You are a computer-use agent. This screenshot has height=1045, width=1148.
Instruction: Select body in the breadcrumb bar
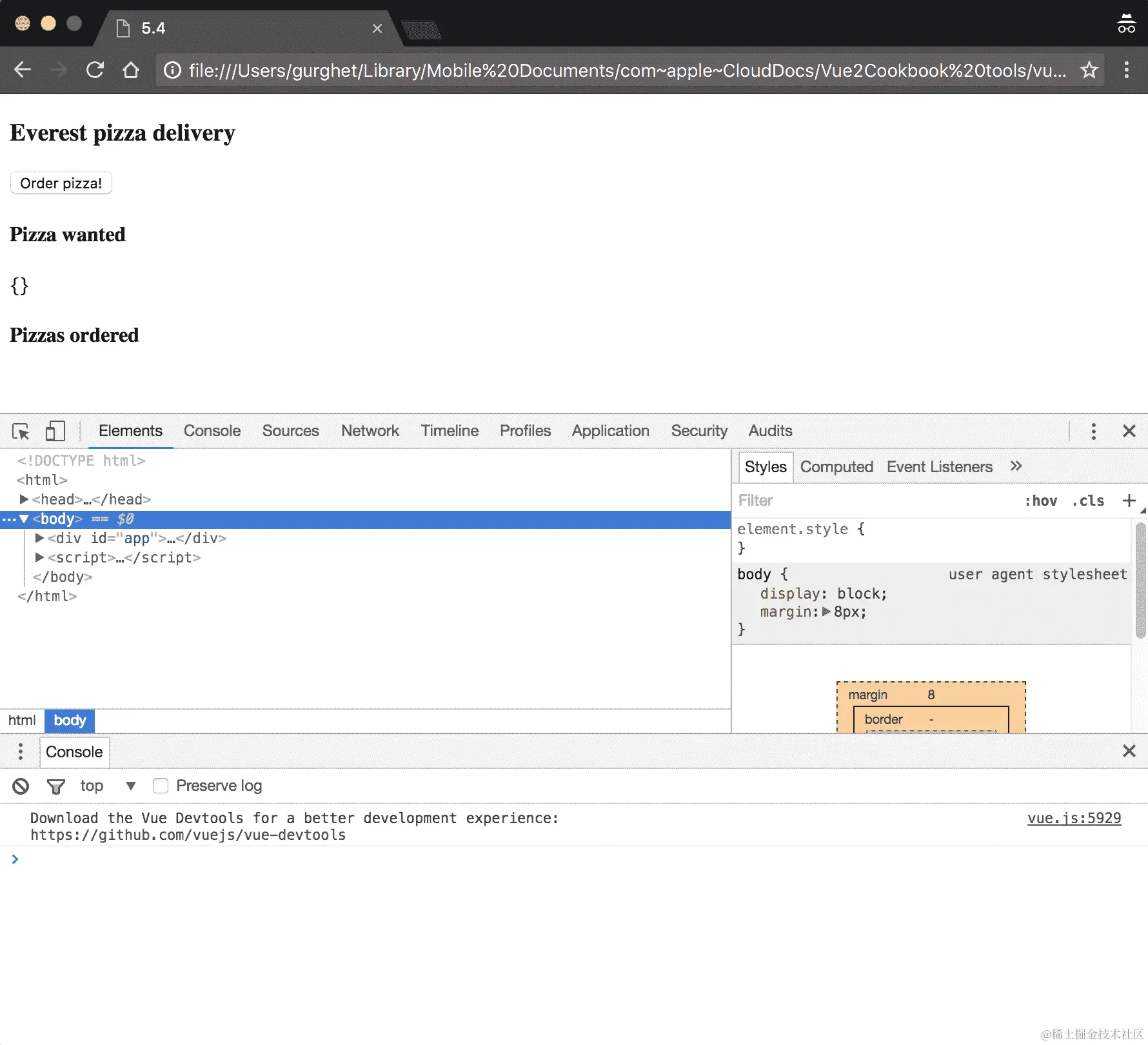click(70, 721)
